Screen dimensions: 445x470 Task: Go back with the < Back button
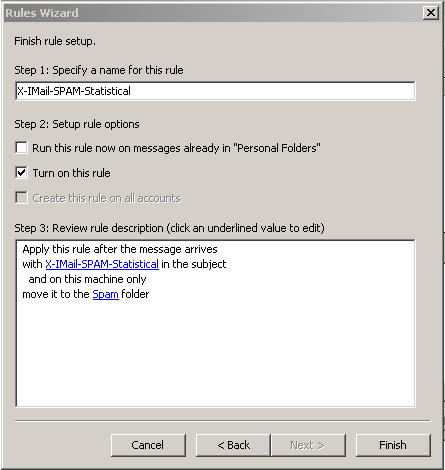[233, 445]
